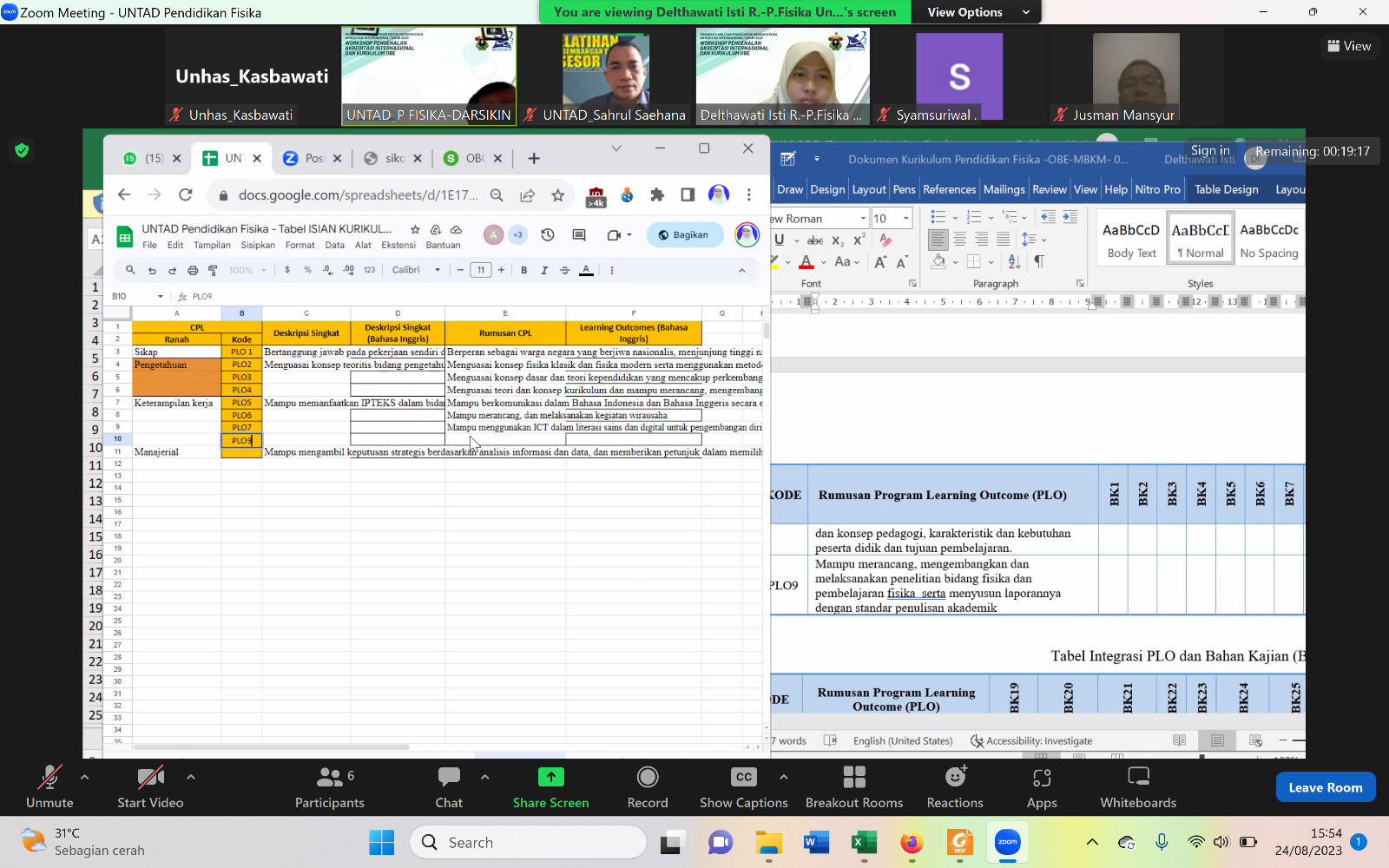Click the Leave Room button
Viewport: 1389px width, 868px height.
(1325, 787)
